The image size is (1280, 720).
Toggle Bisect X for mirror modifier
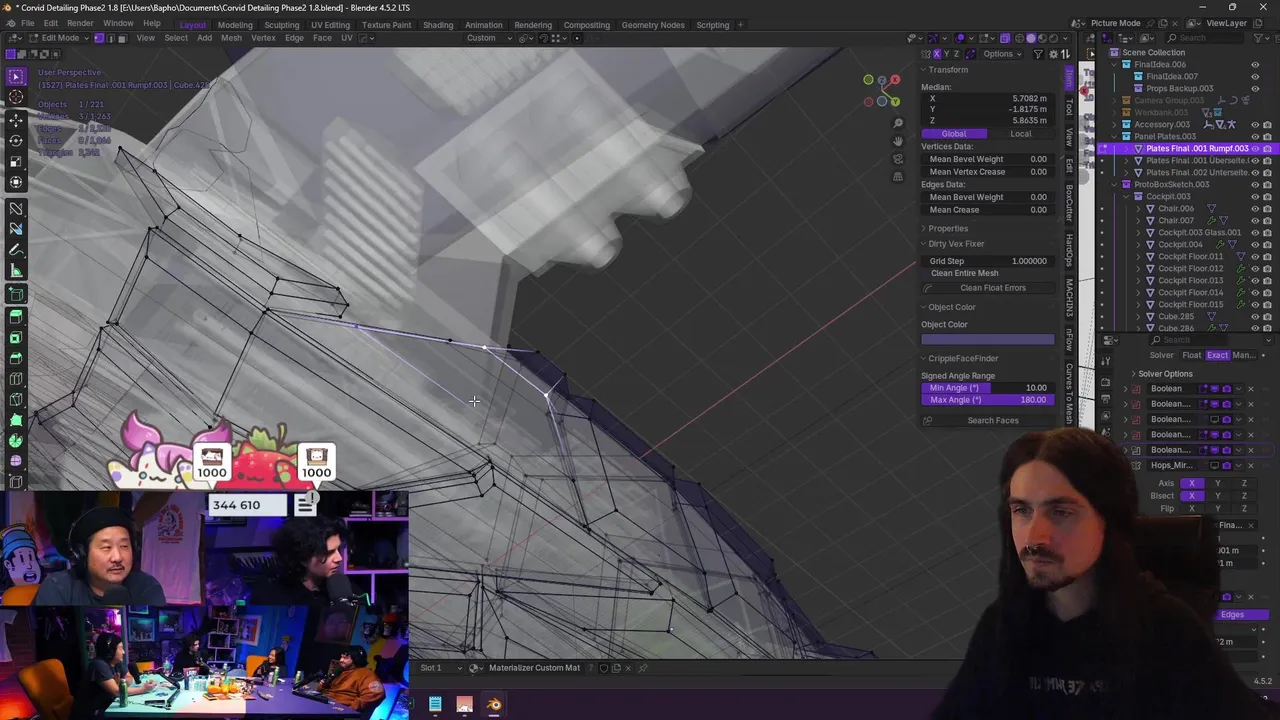tap(1191, 496)
